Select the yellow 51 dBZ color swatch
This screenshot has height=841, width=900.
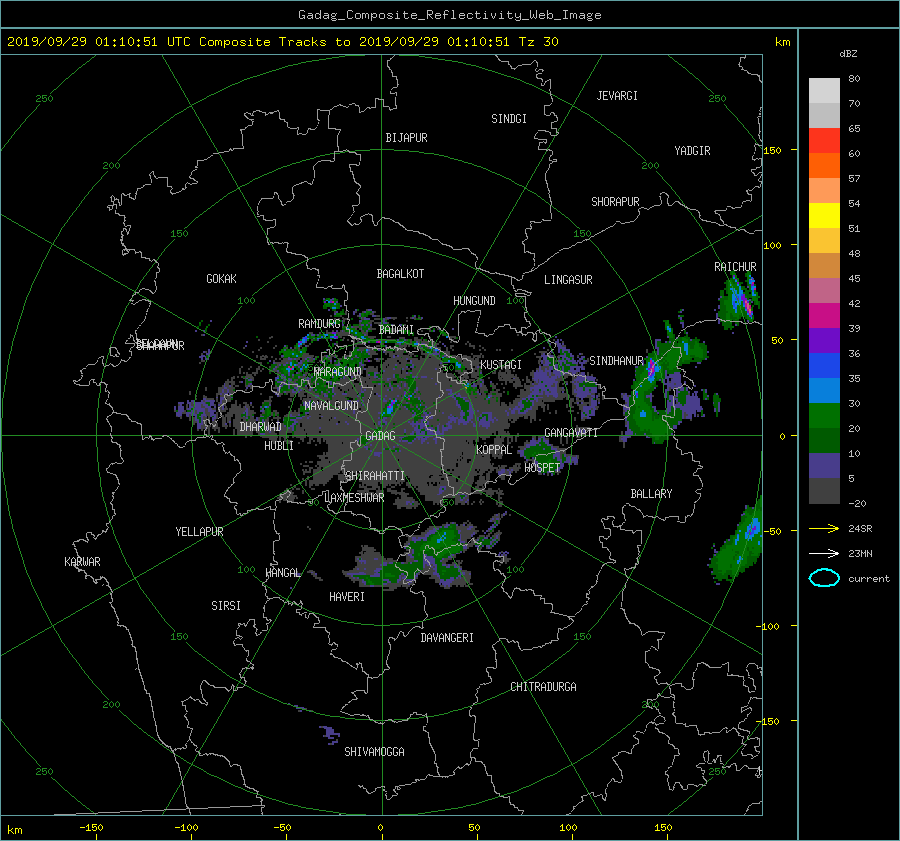824,216
